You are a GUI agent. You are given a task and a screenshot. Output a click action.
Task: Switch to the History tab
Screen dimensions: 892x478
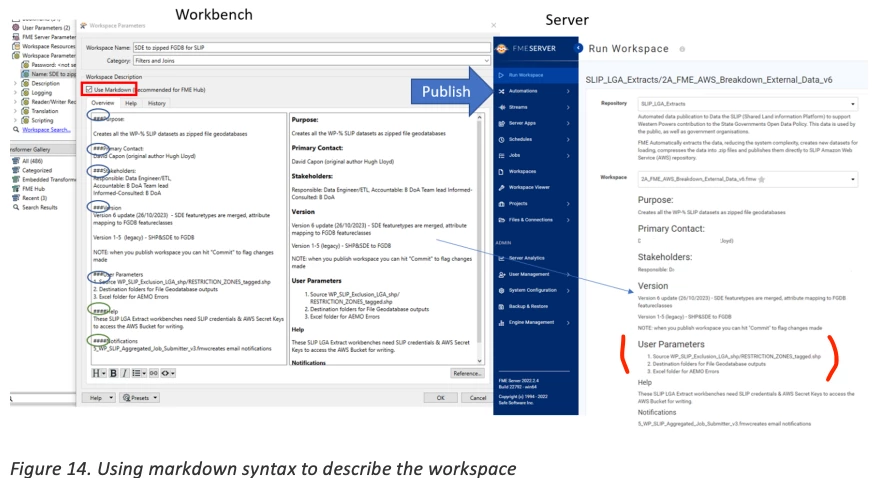point(156,103)
